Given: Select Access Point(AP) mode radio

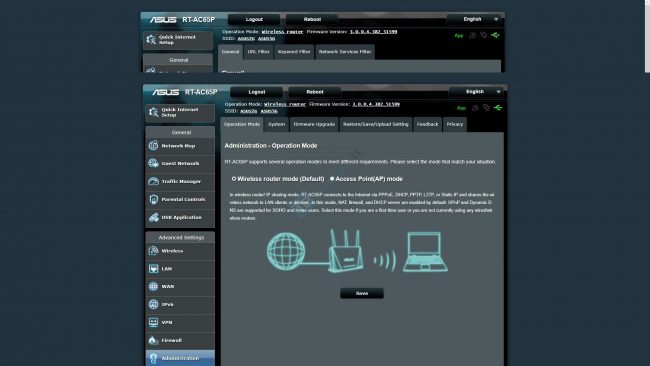Looking at the screenshot, I should pos(332,179).
